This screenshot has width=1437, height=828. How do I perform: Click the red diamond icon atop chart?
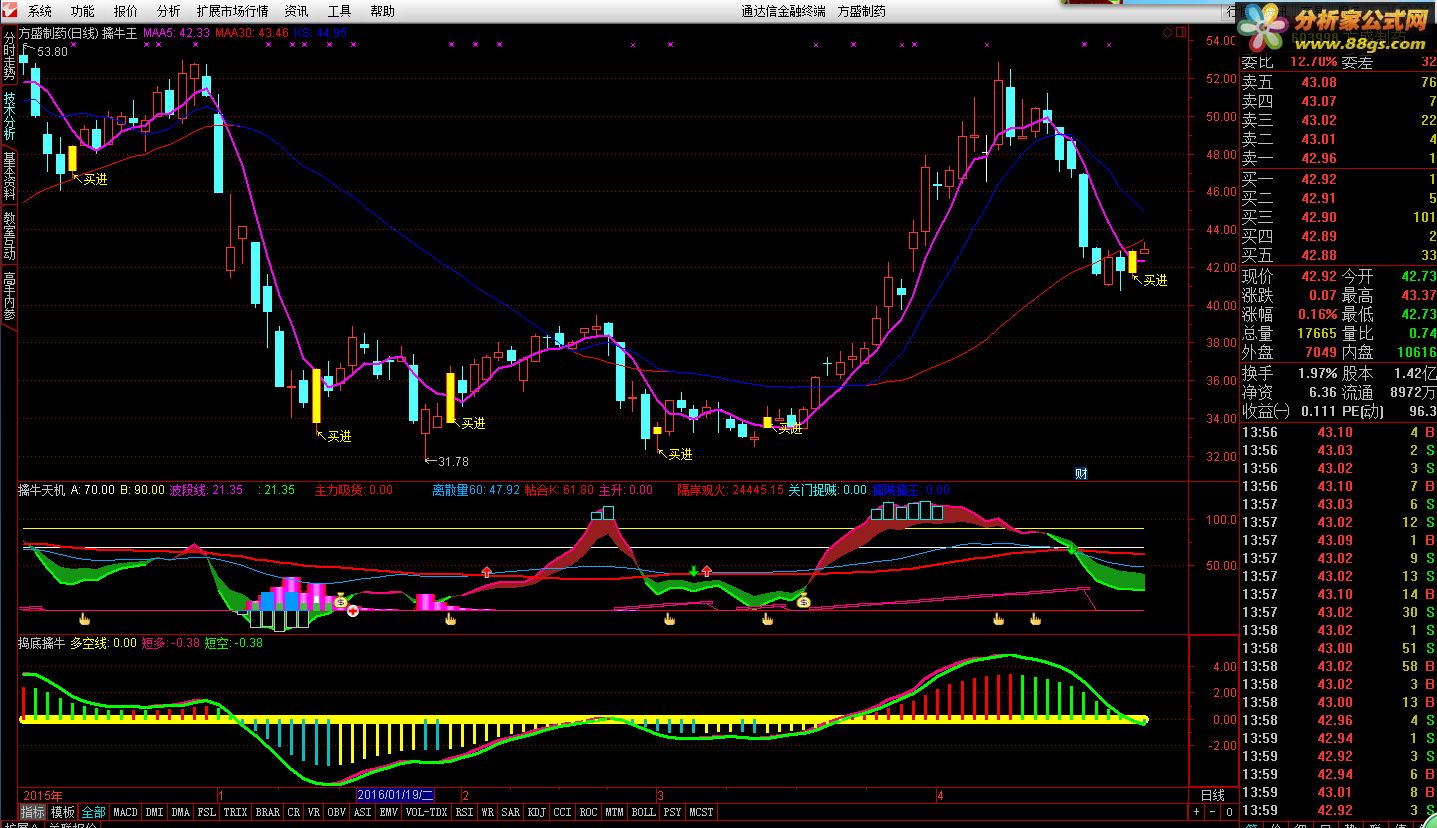1167,33
